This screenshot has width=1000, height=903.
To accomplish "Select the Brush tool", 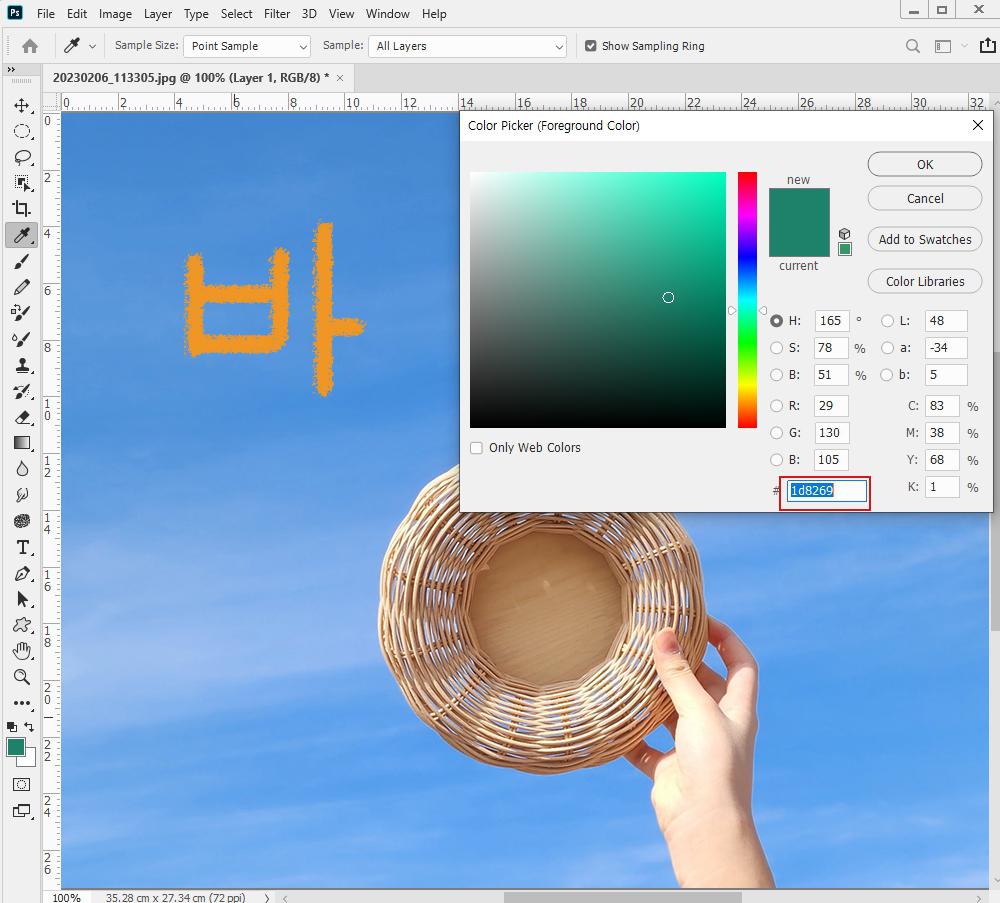I will point(22,261).
